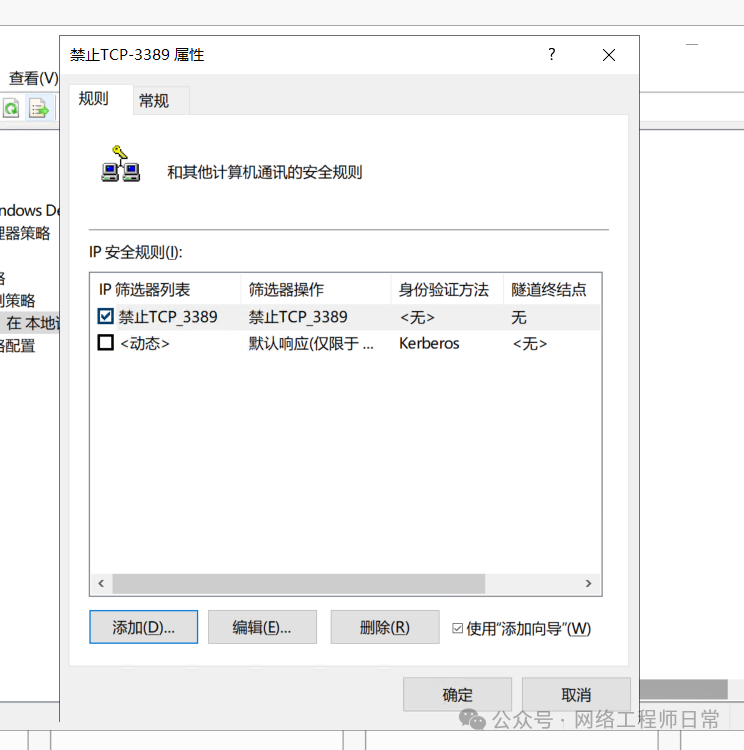
Task: Close the 禁止TCP-3389 属性 dialog
Action: [609, 55]
